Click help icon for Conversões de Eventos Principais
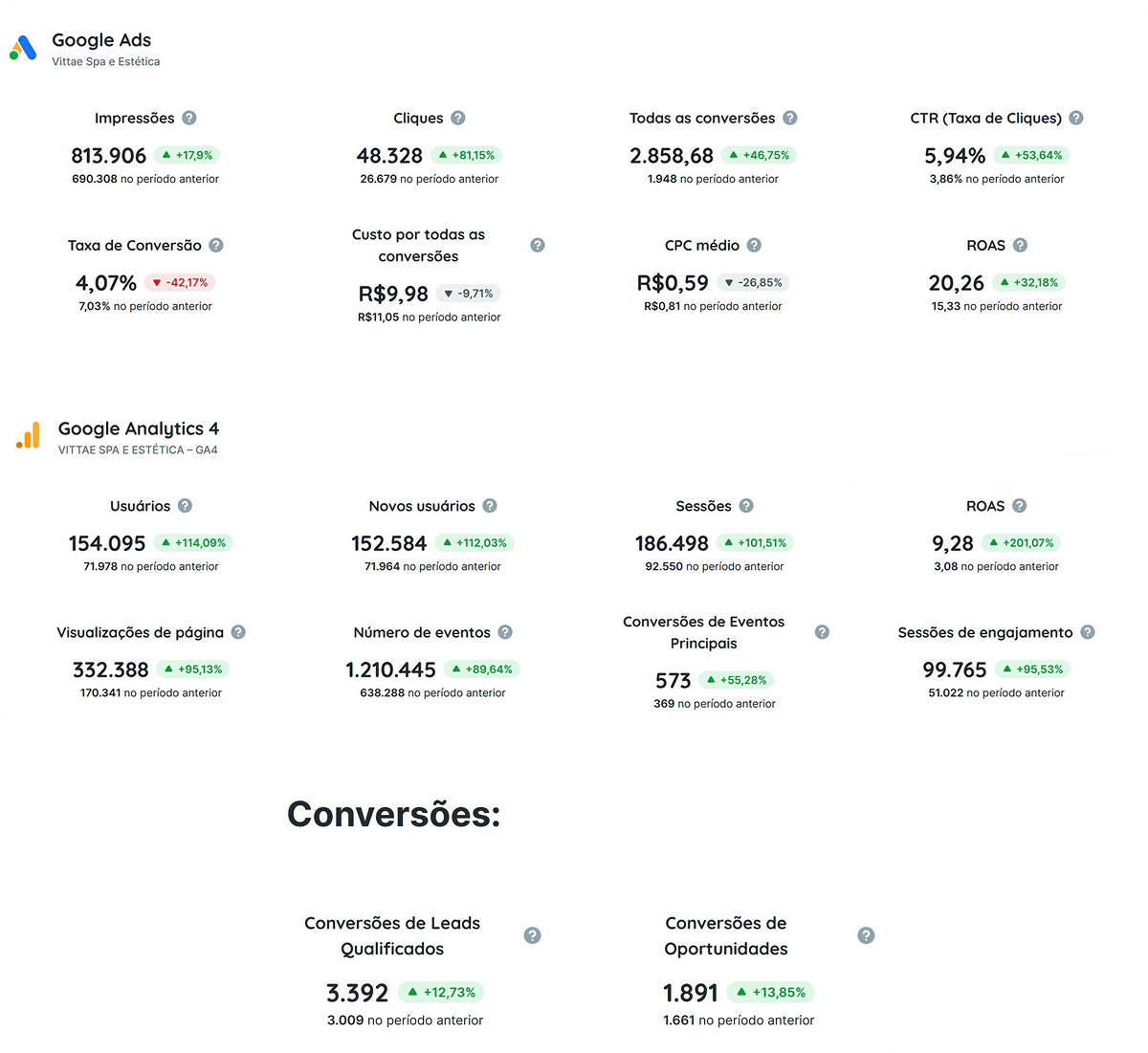 [x=820, y=632]
